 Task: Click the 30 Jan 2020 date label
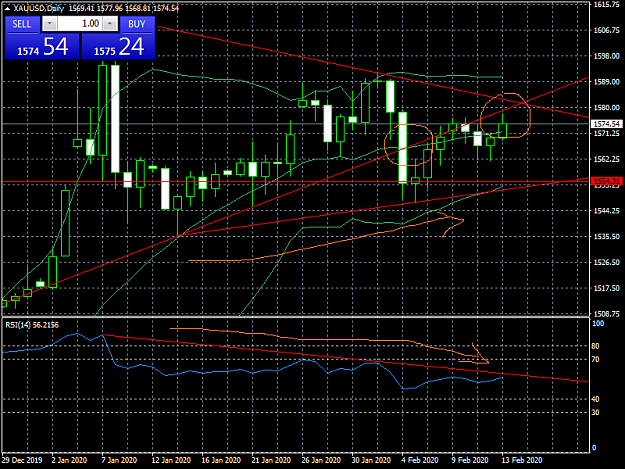371,460
